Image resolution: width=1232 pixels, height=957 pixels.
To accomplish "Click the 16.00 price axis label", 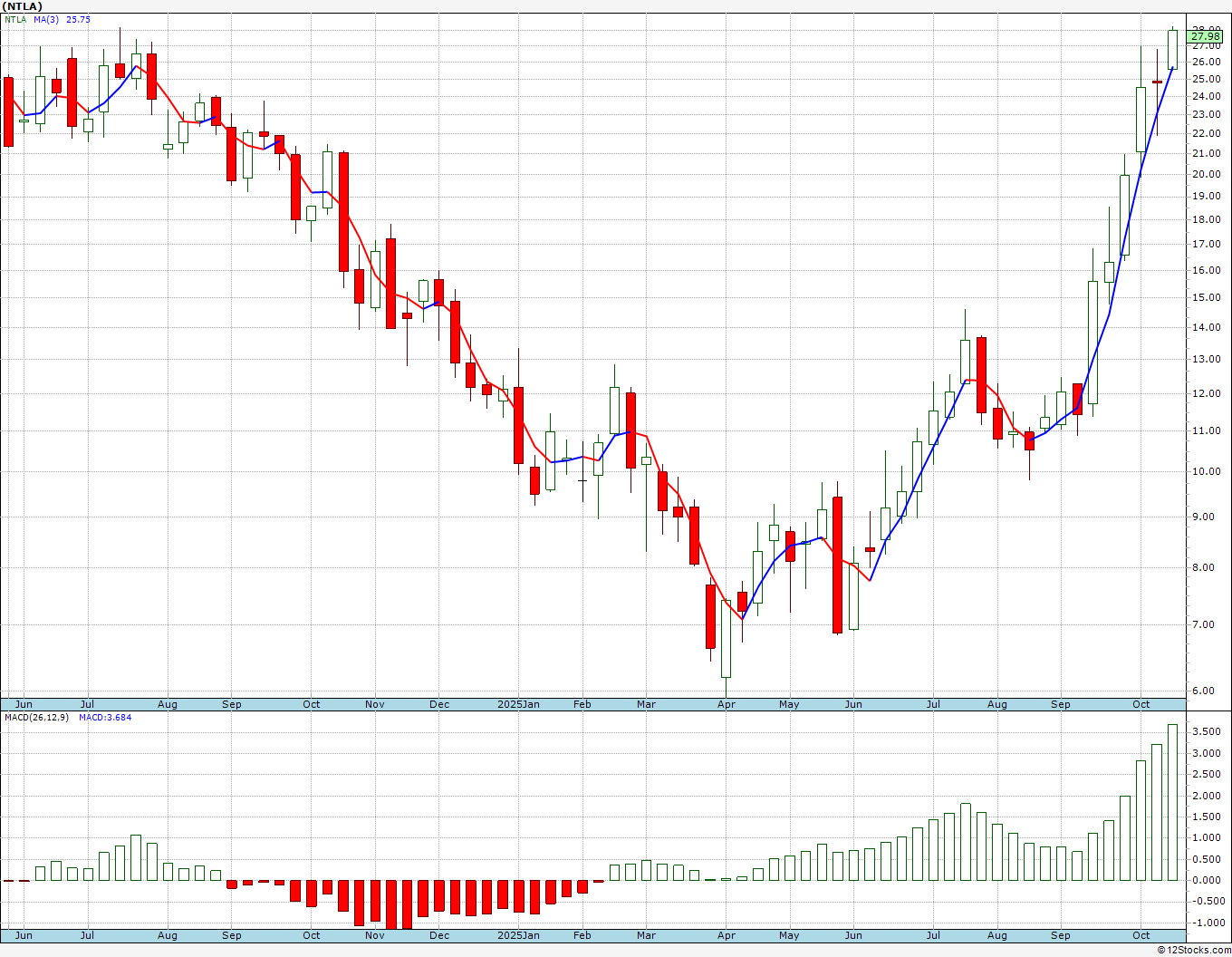I will [x=1206, y=270].
